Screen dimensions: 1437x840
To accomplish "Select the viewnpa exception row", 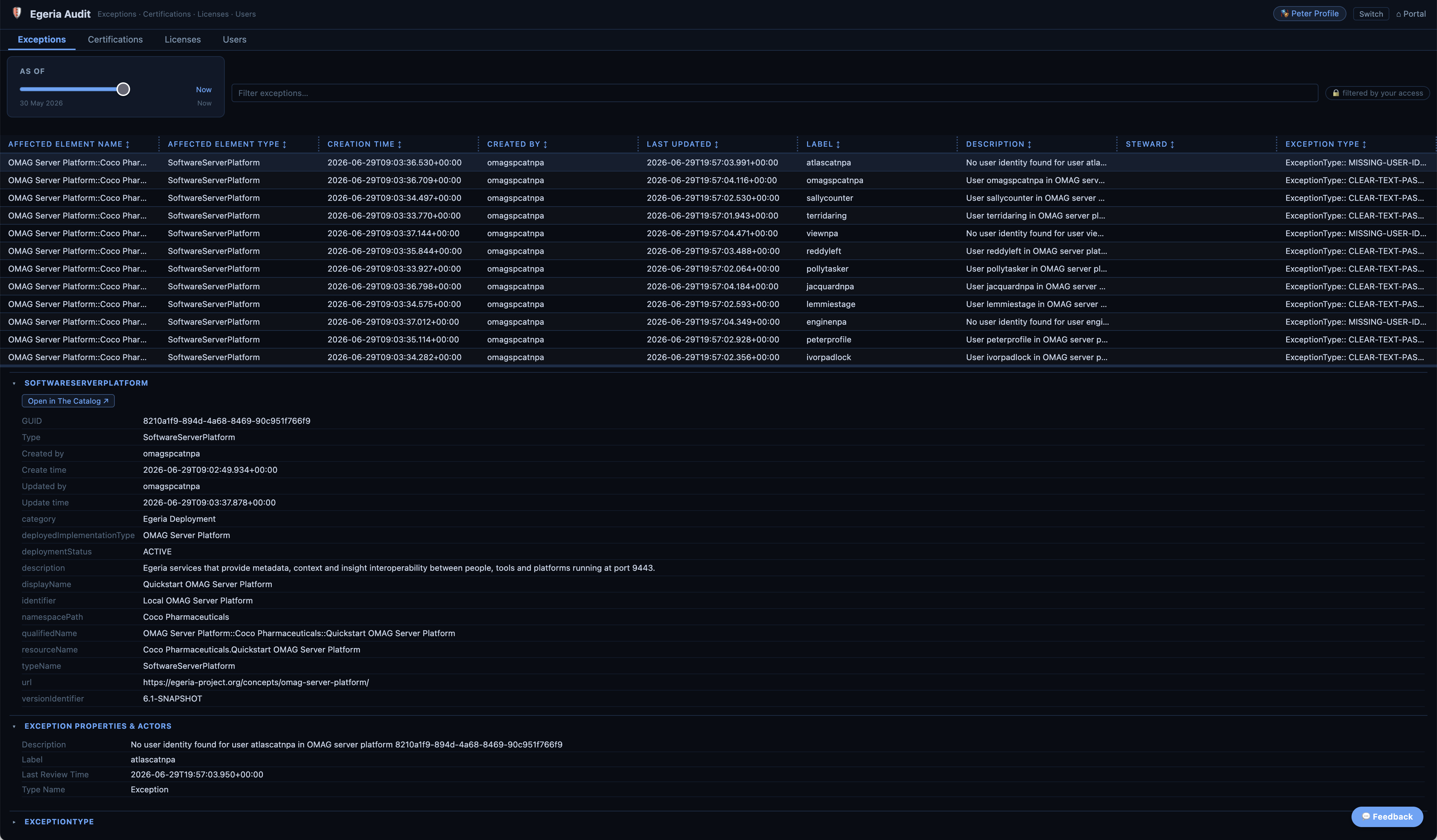I will (x=718, y=233).
